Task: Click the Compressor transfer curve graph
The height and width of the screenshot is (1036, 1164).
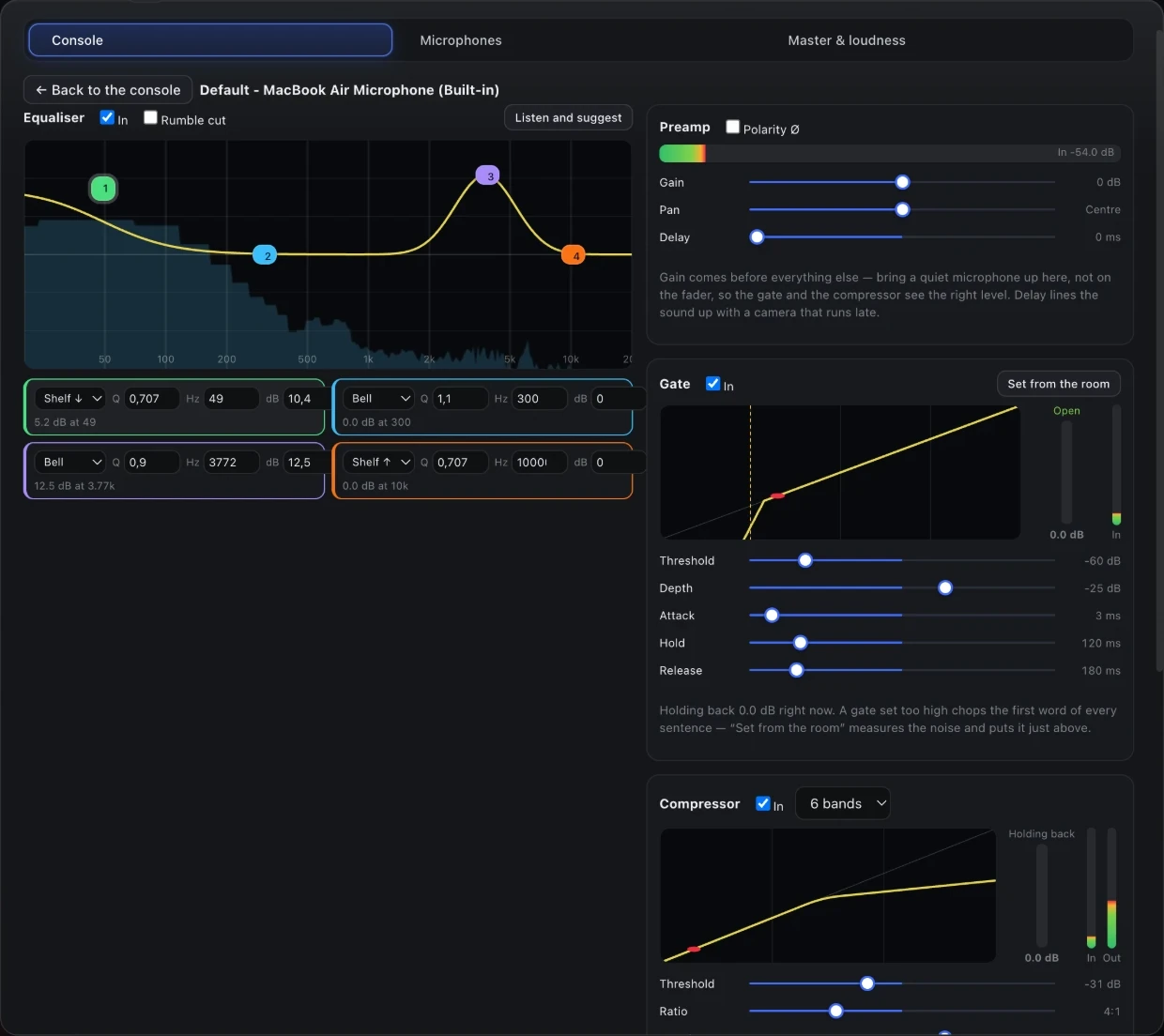Action: pos(828,895)
